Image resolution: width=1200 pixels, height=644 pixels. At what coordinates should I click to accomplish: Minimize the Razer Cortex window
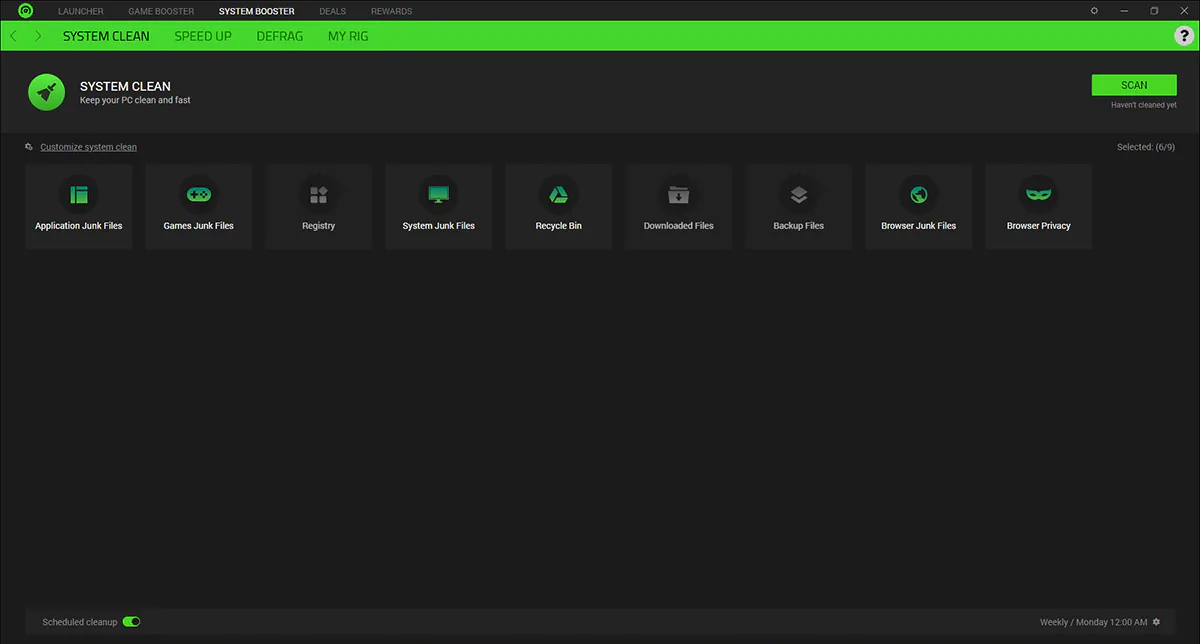1124,11
